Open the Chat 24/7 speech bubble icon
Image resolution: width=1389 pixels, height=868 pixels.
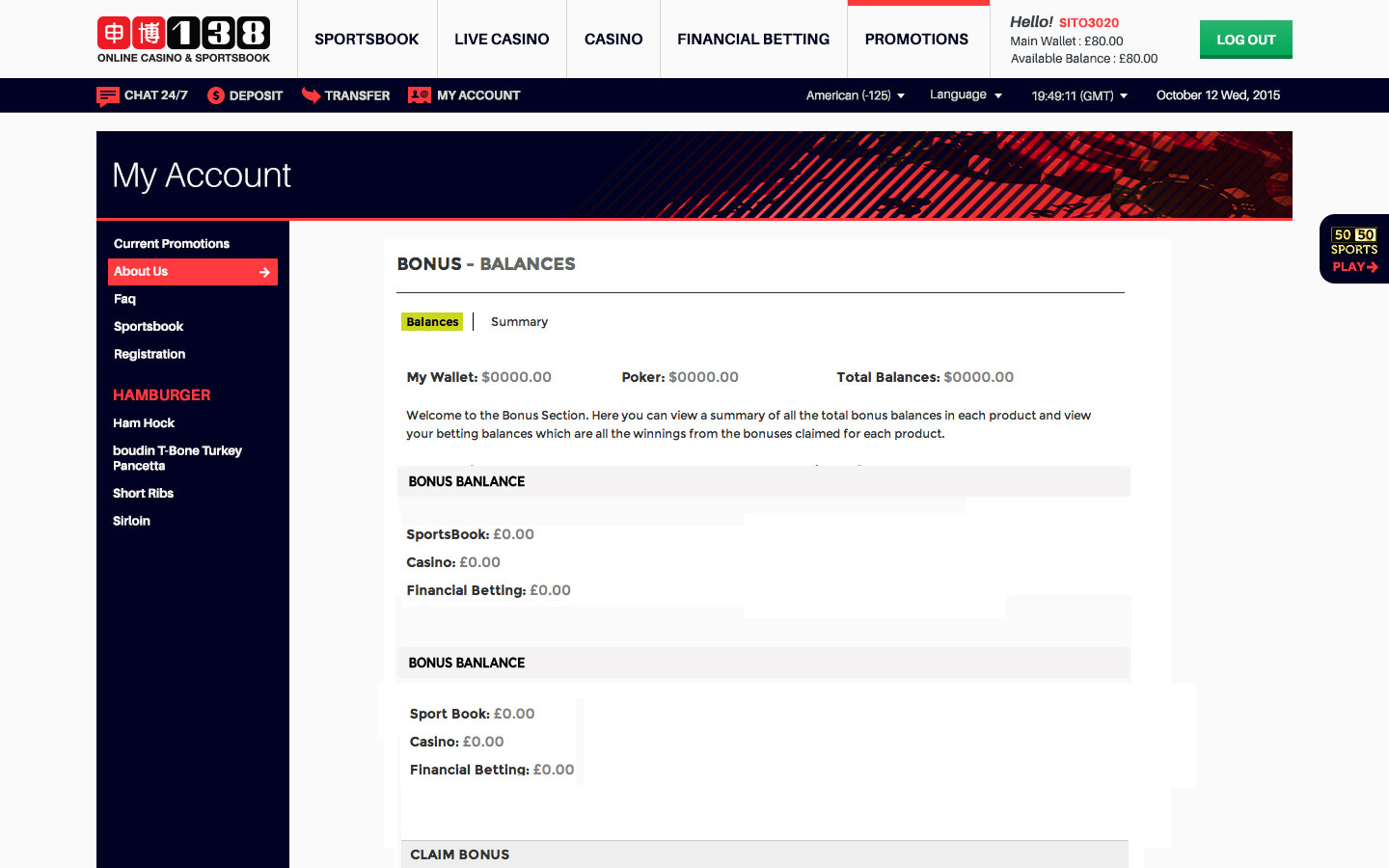click(x=107, y=95)
